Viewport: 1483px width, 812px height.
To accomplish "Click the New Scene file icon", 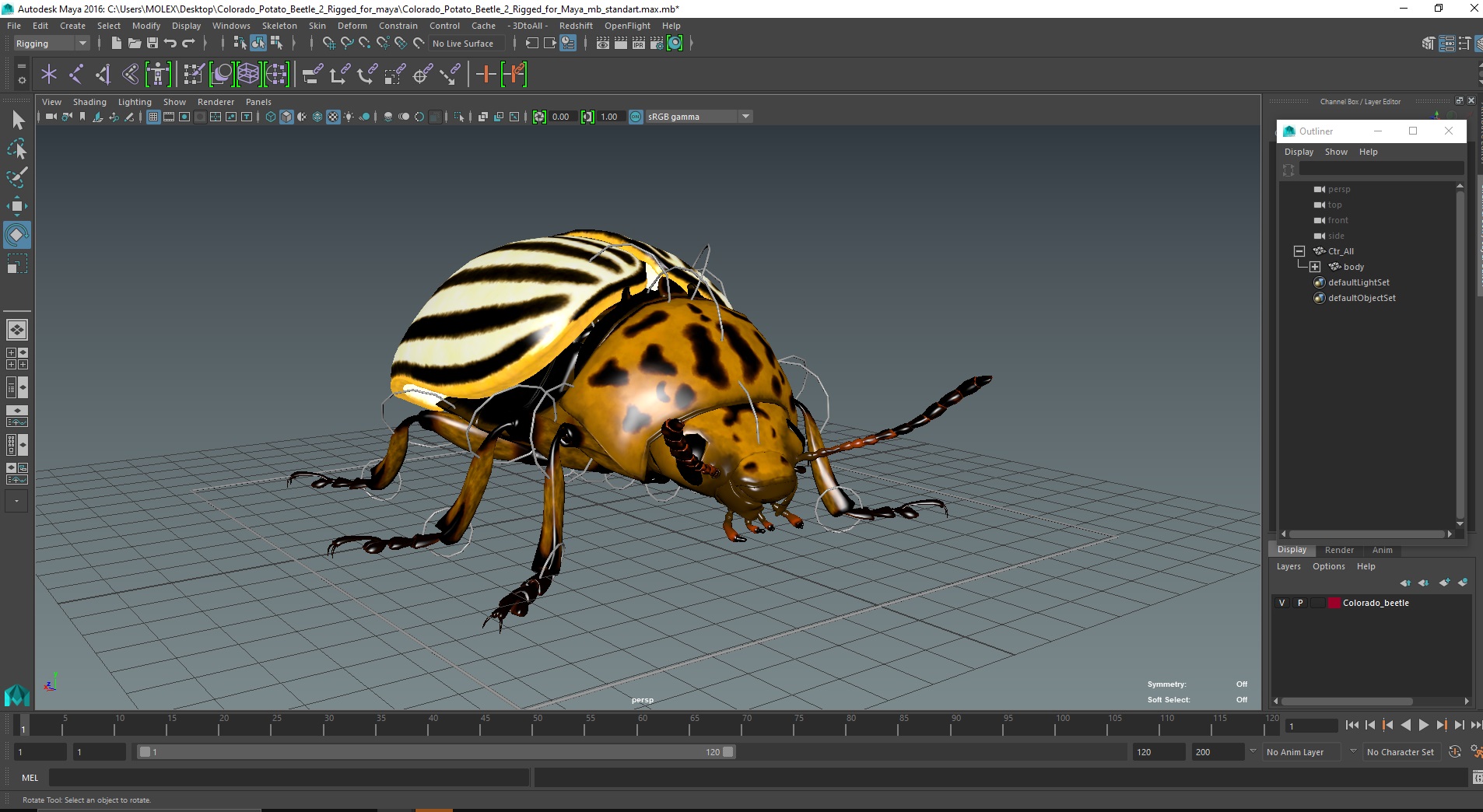I will 116,44.
